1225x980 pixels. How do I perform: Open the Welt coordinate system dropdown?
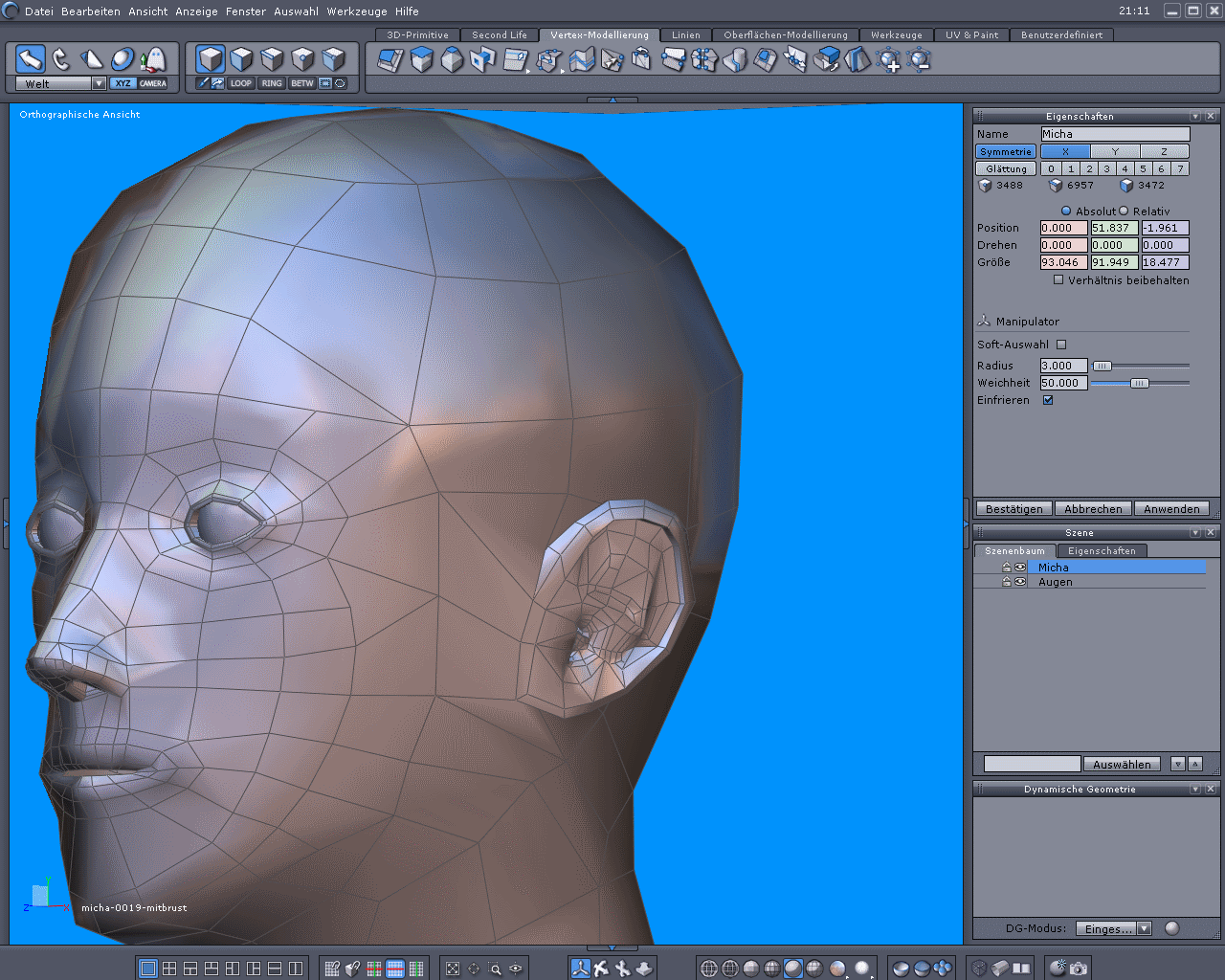coord(99,83)
